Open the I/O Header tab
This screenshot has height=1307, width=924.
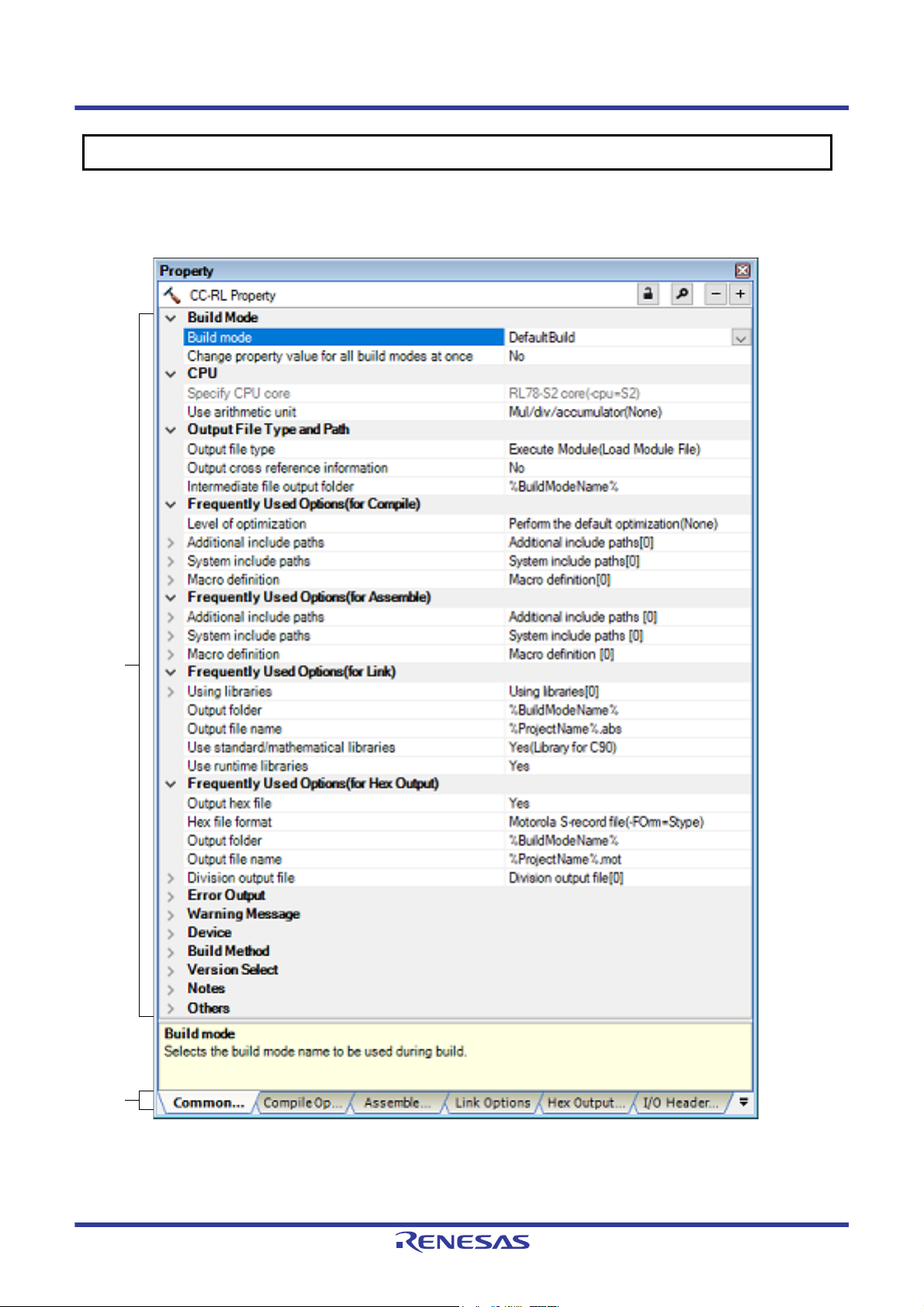[680, 1102]
